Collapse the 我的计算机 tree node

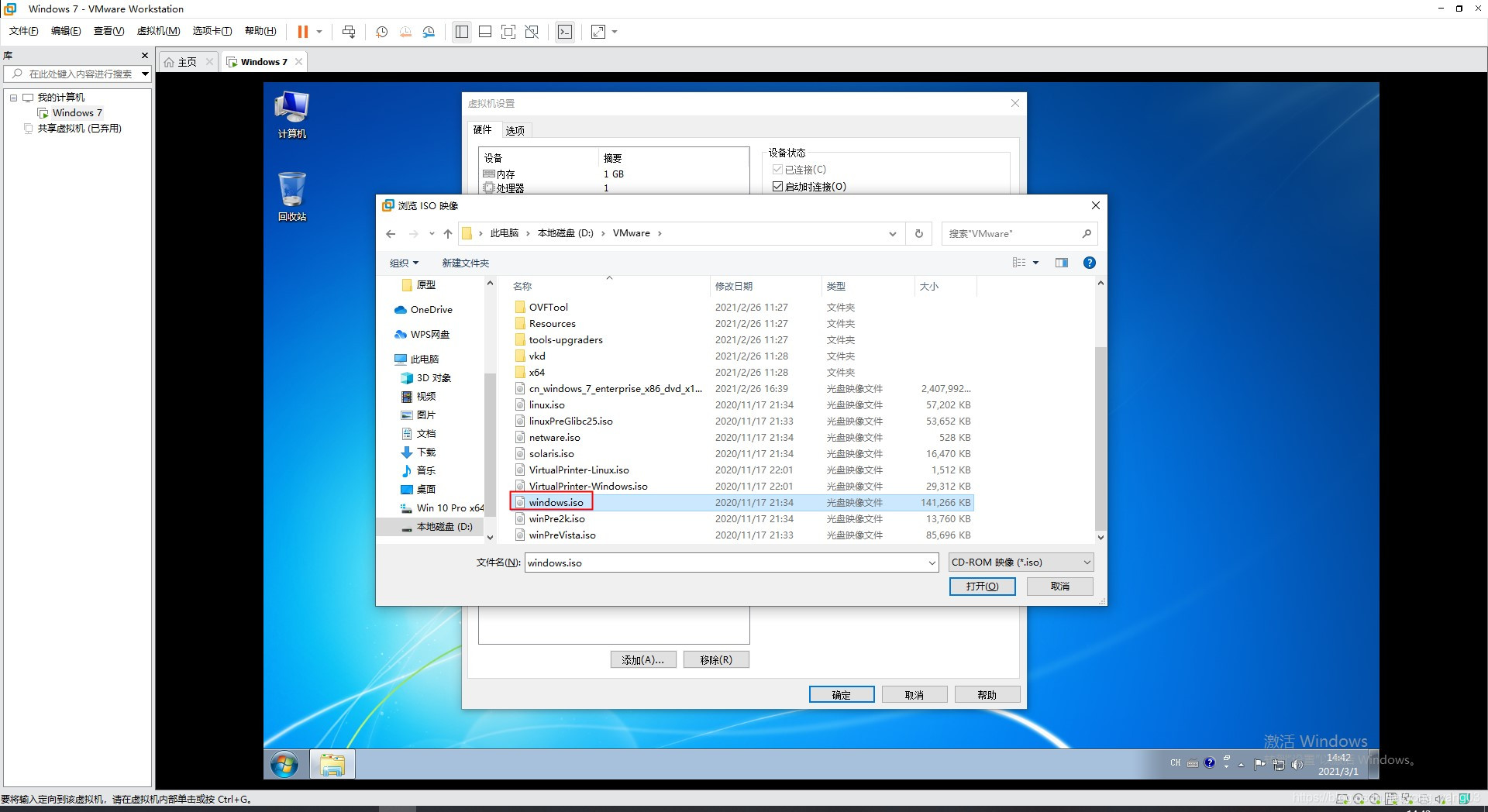coord(13,98)
